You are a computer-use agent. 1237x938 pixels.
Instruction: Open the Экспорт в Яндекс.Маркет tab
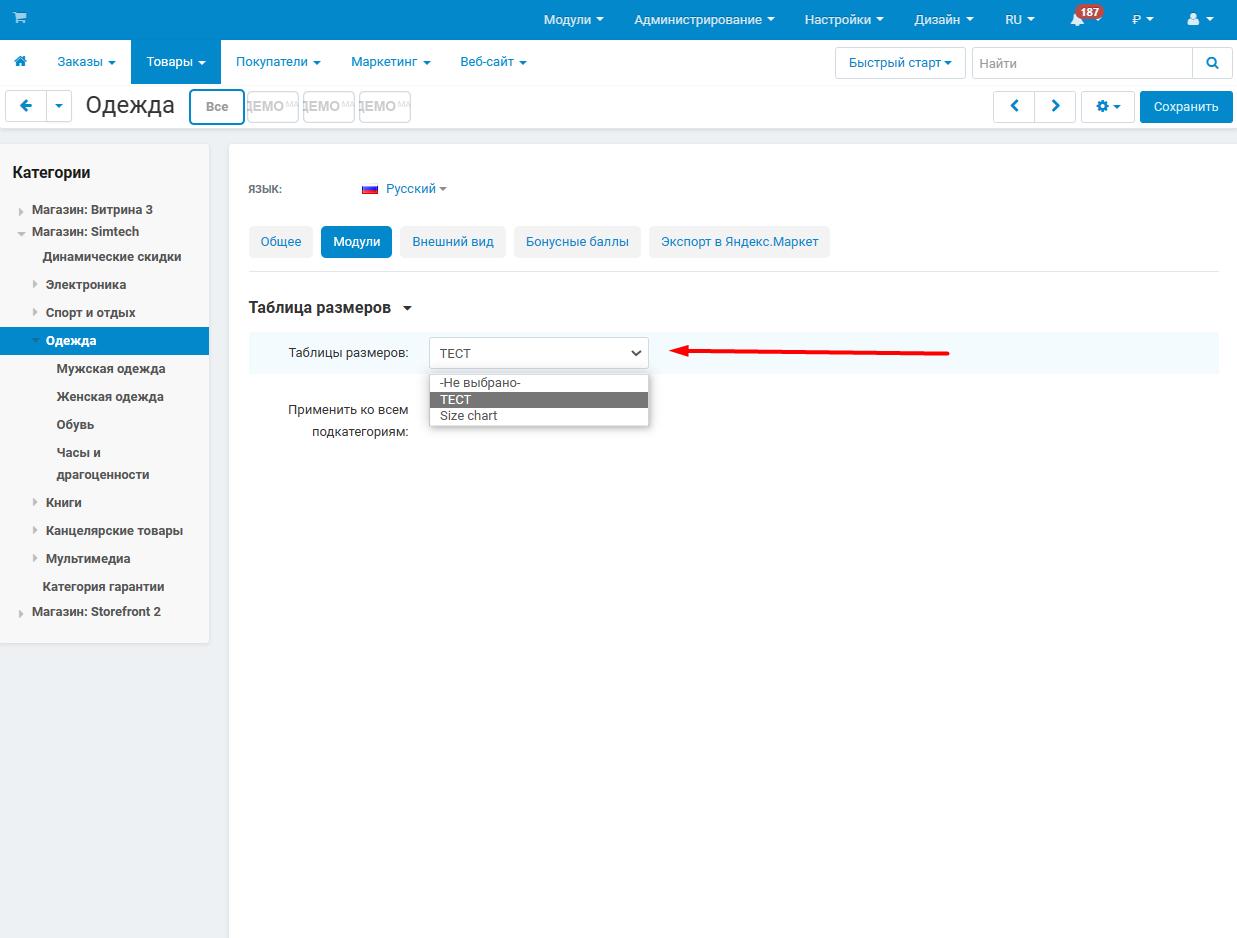point(740,242)
